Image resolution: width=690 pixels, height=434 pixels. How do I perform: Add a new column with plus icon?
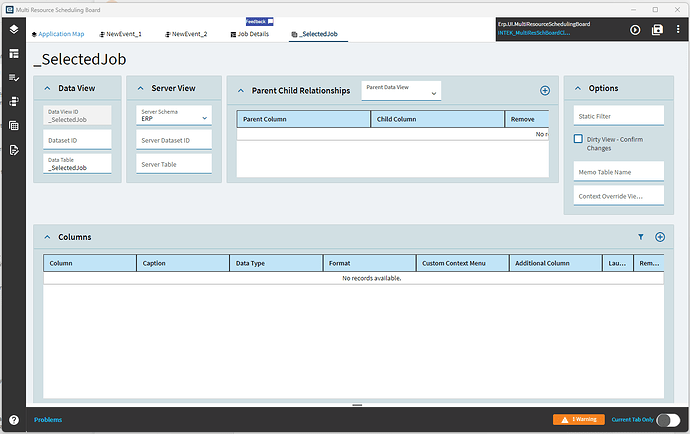(660, 237)
